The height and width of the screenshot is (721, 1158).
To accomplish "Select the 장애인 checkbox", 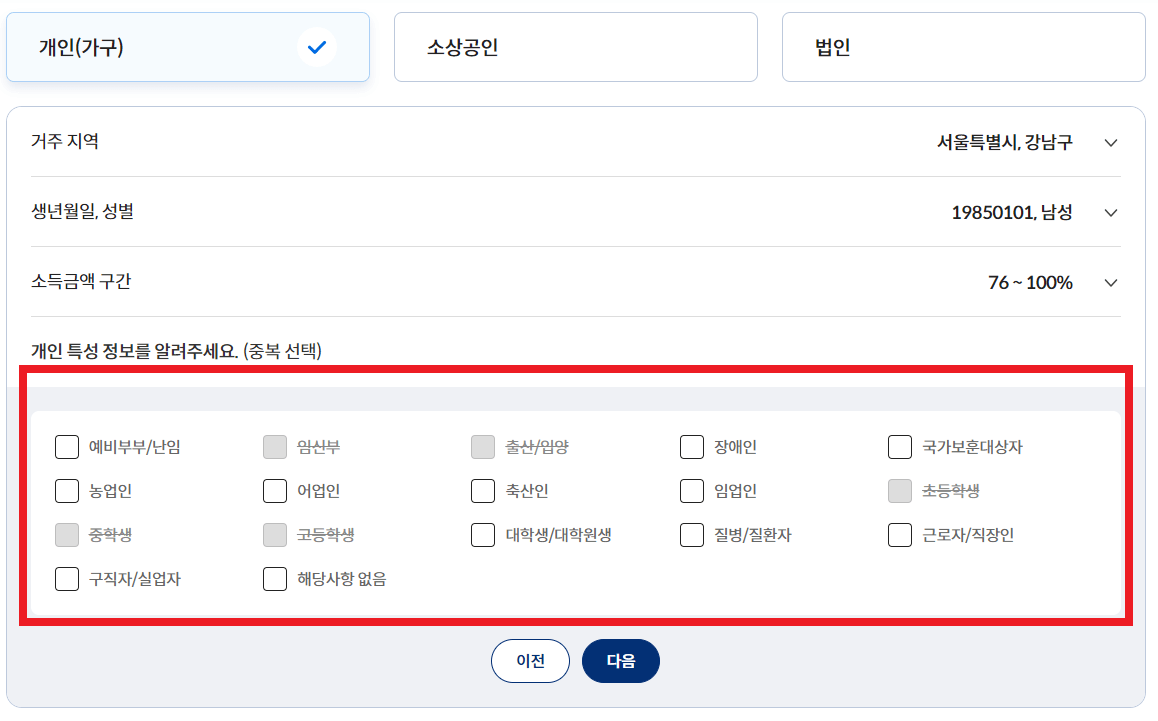I will (x=692, y=446).
